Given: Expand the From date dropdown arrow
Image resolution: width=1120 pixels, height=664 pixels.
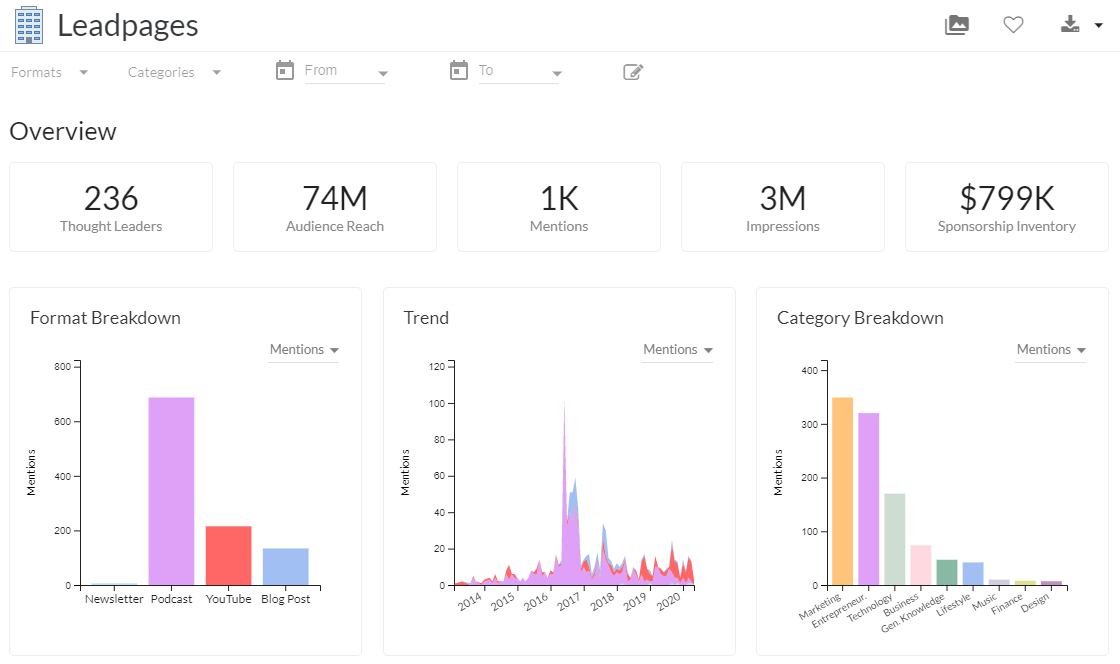Looking at the screenshot, I should tap(383, 74).
